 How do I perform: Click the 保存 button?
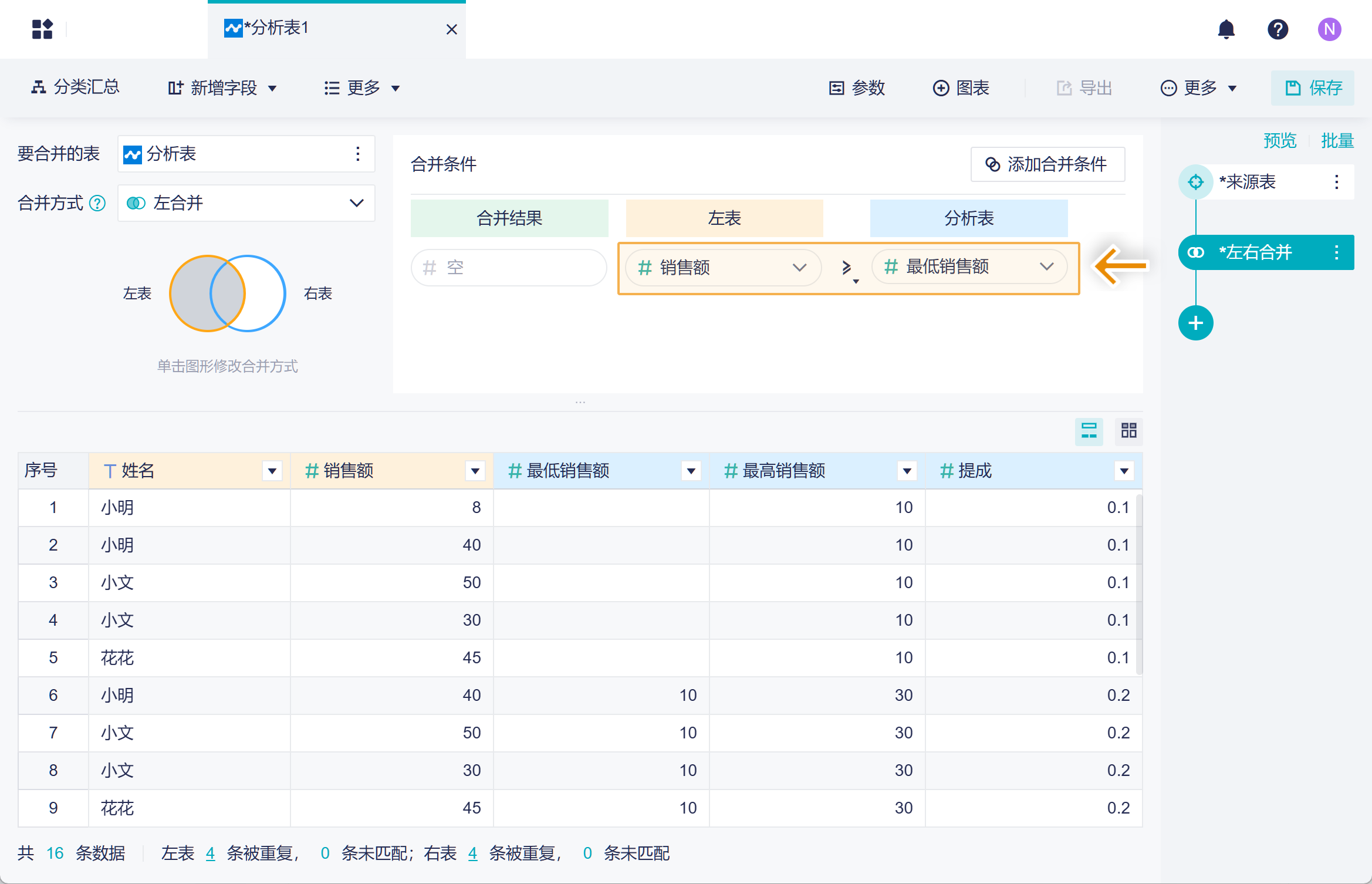point(1312,88)
